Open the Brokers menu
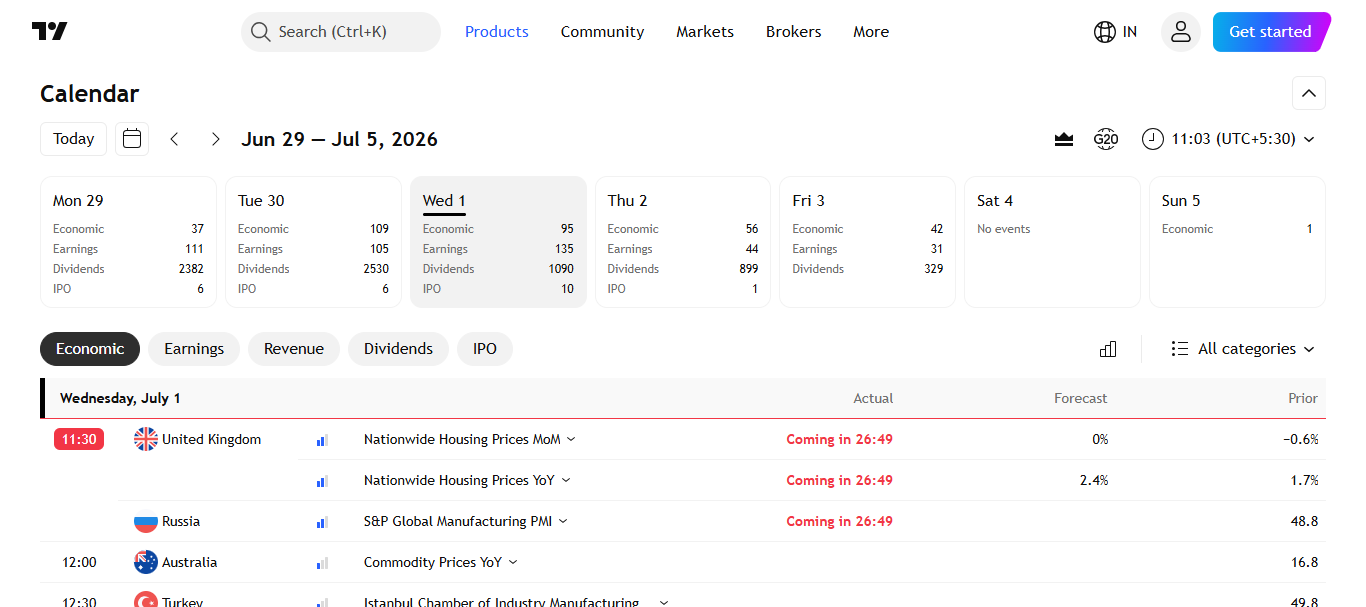 [794, 32]
